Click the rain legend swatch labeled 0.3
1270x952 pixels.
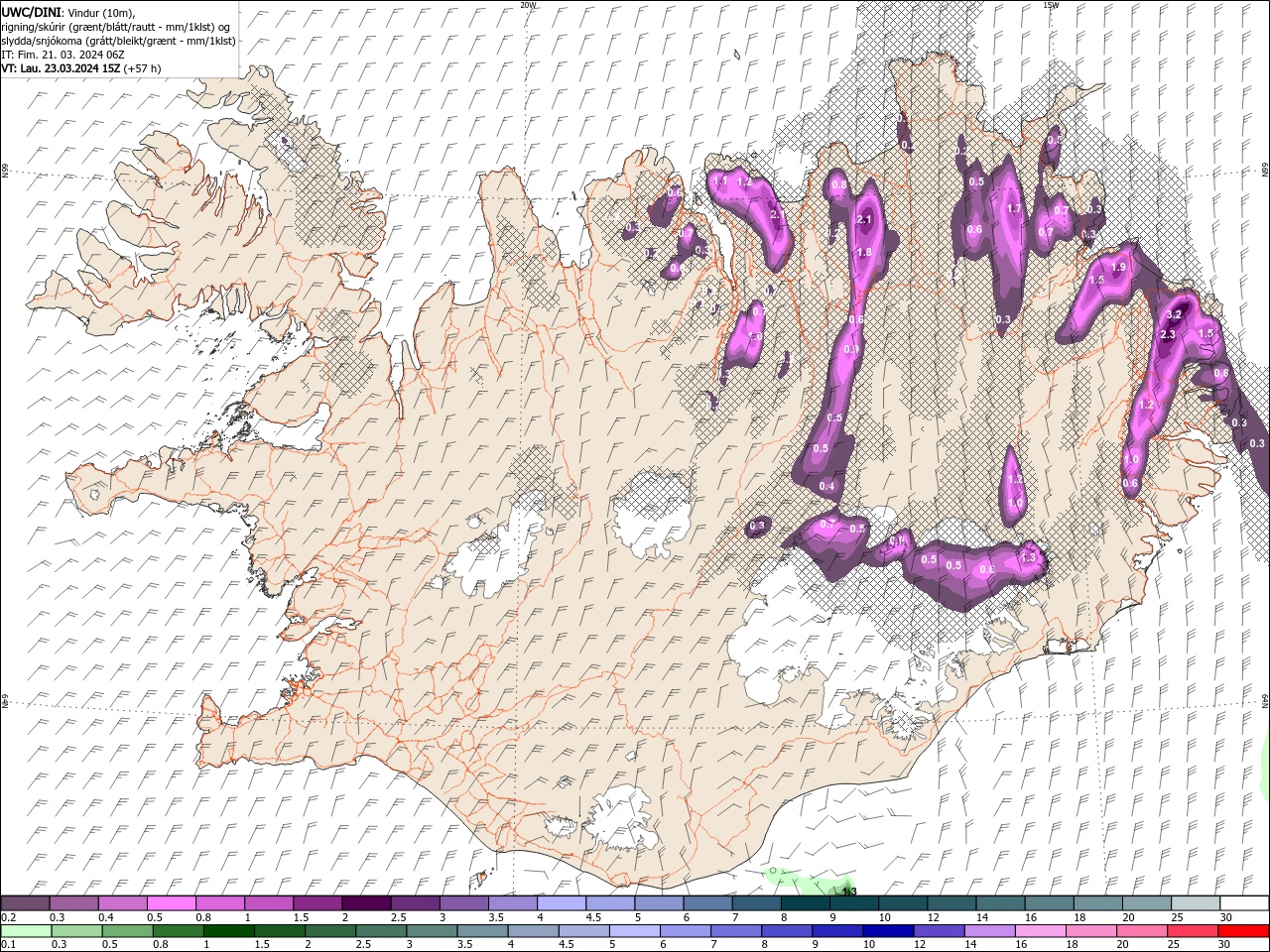[x=76, y=930]
